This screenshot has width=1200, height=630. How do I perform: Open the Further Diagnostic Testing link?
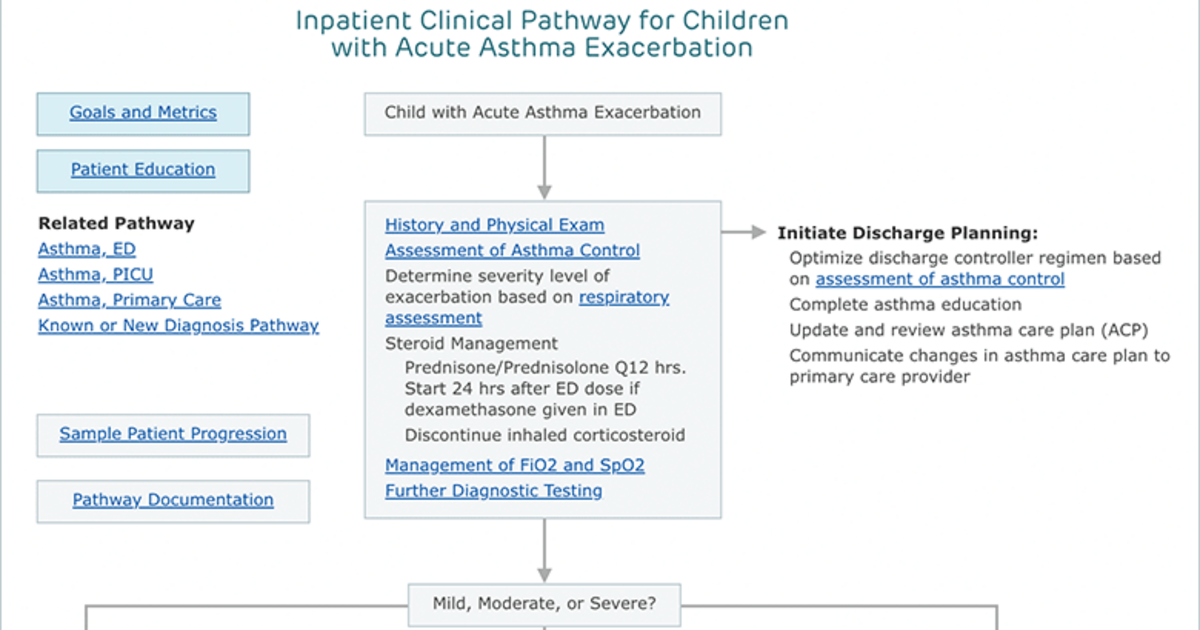coord(494,490)
